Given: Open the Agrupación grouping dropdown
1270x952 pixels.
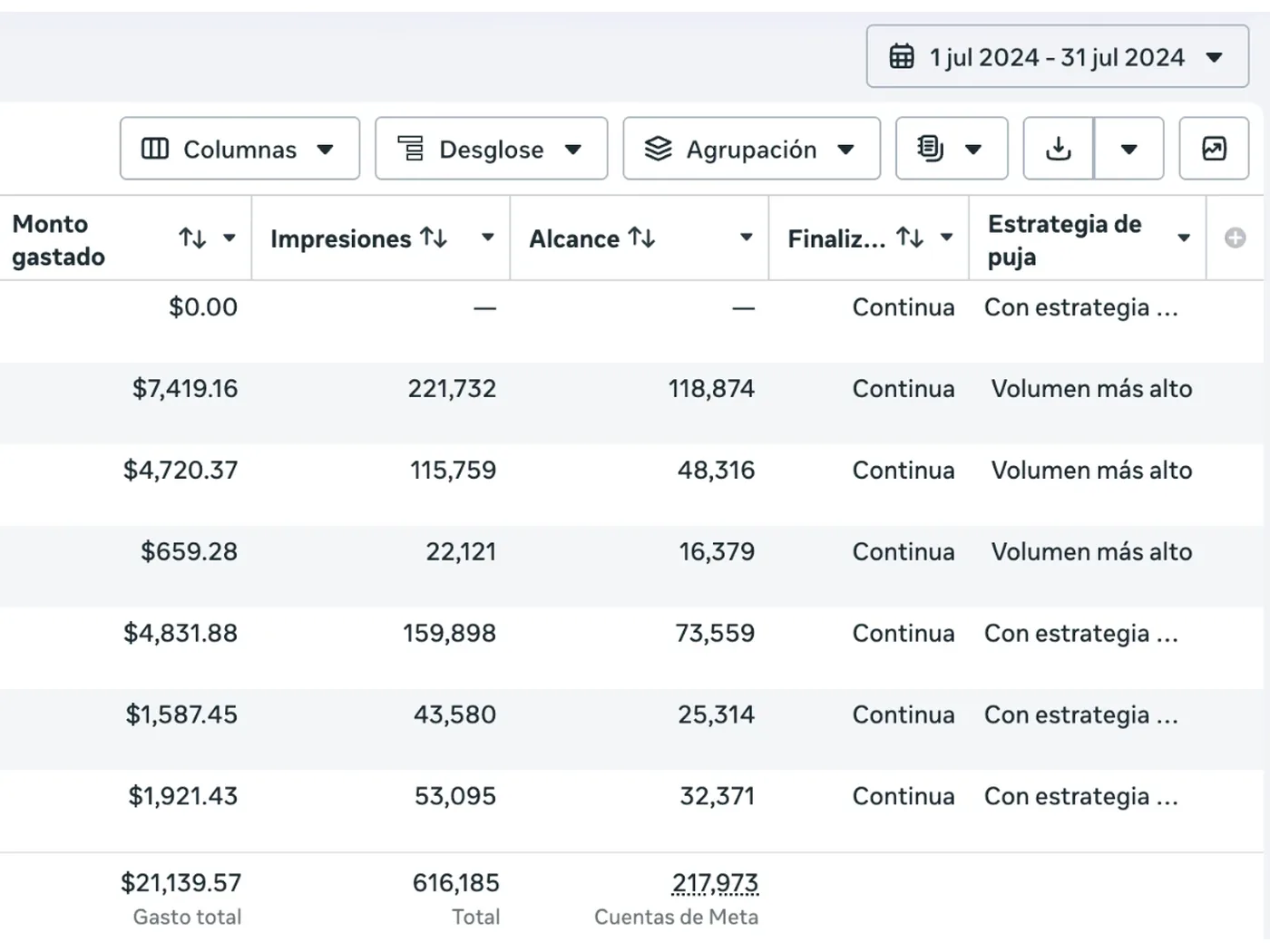Looking at the screenshot, I should coord(751,149).
